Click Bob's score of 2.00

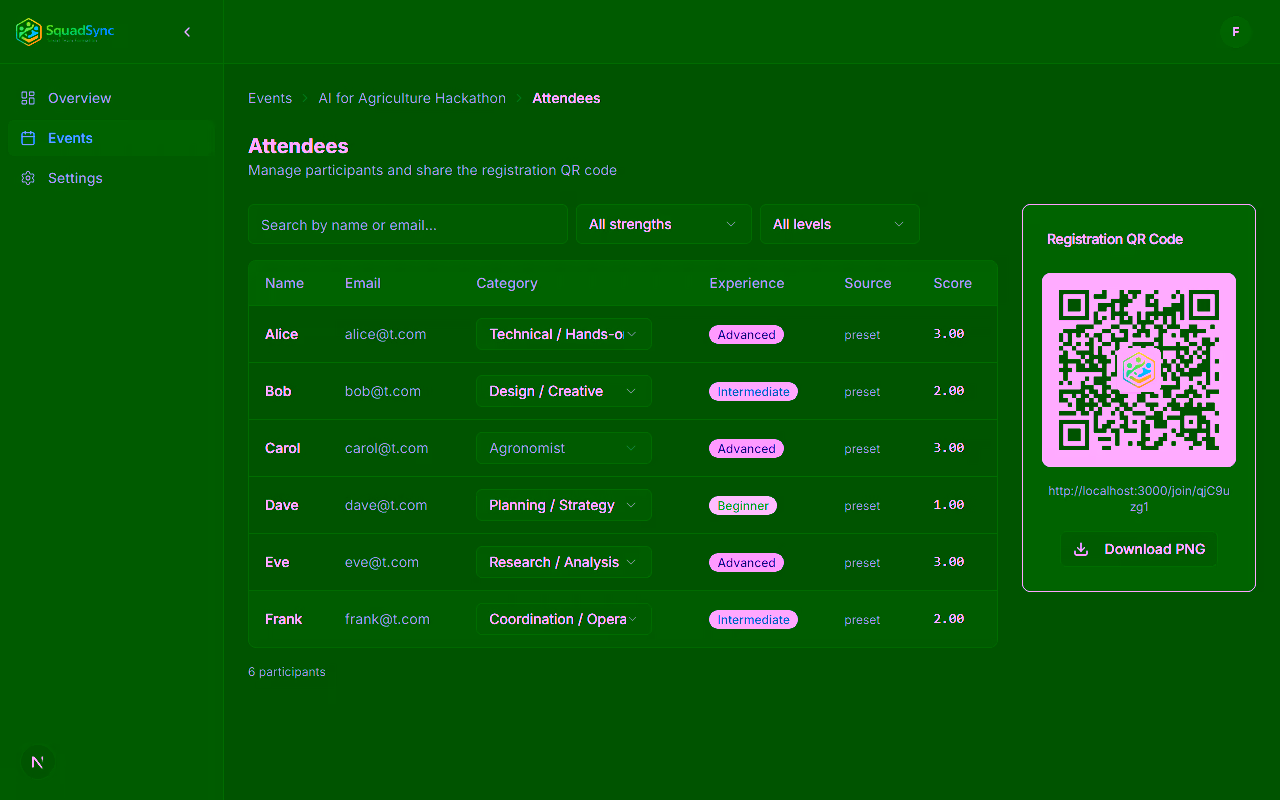tap(949, 391)
